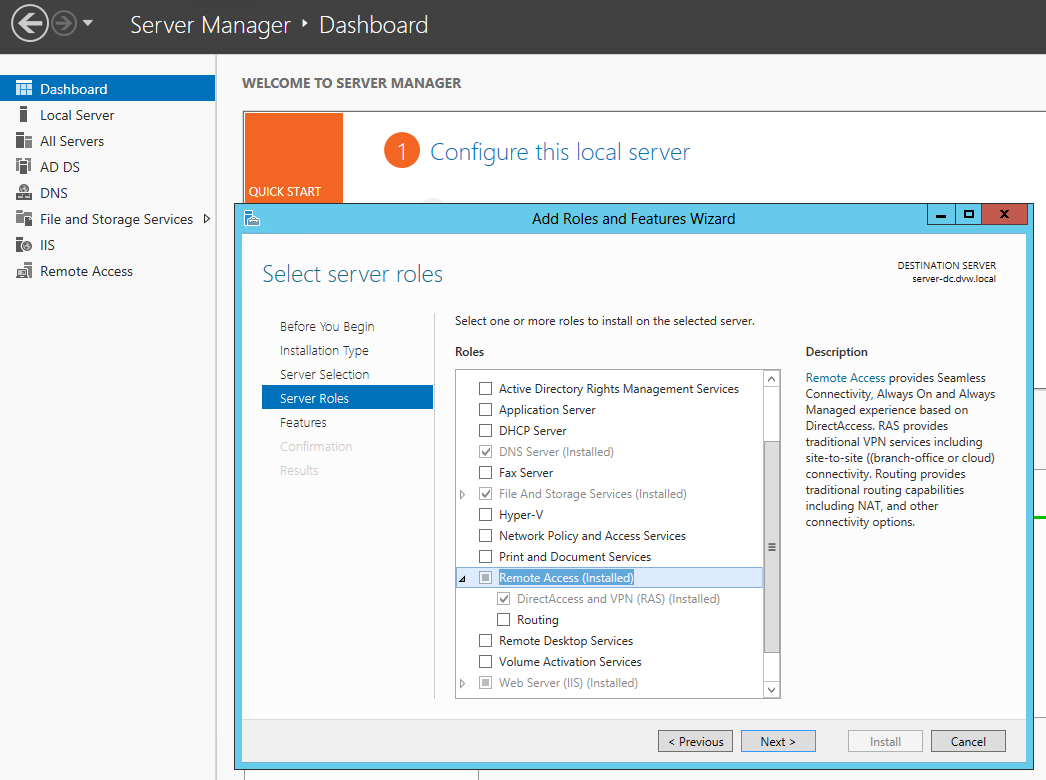Click Server Manager in the breadcrumb title
Image resolution: width=1046 pixels, height=780 pixels.
pyautogui.click(x=210, y=25)
